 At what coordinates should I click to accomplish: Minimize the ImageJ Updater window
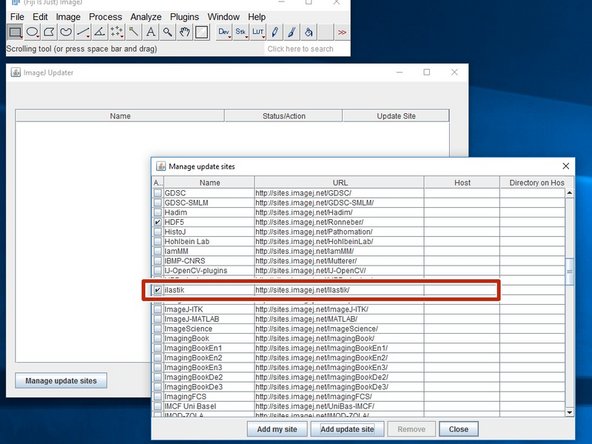[399, 72]
